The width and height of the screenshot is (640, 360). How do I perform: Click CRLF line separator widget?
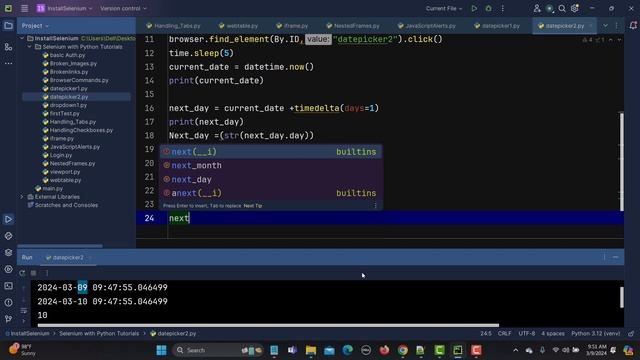click(504, 333)
